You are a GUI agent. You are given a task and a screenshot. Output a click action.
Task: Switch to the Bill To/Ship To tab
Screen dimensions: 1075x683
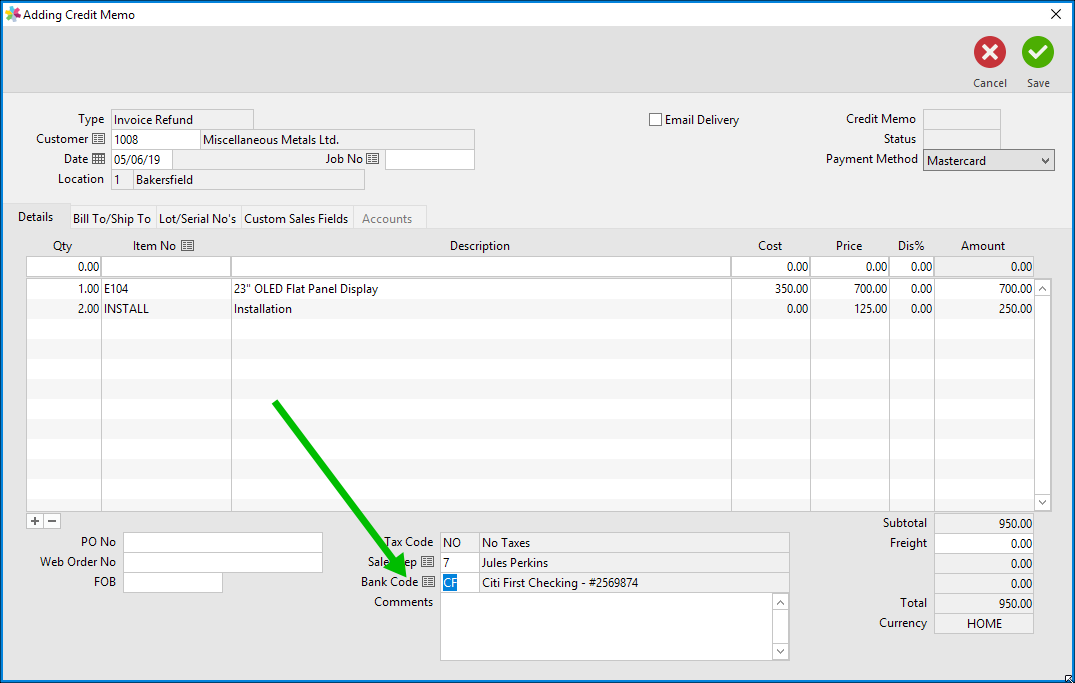[112, 218]
